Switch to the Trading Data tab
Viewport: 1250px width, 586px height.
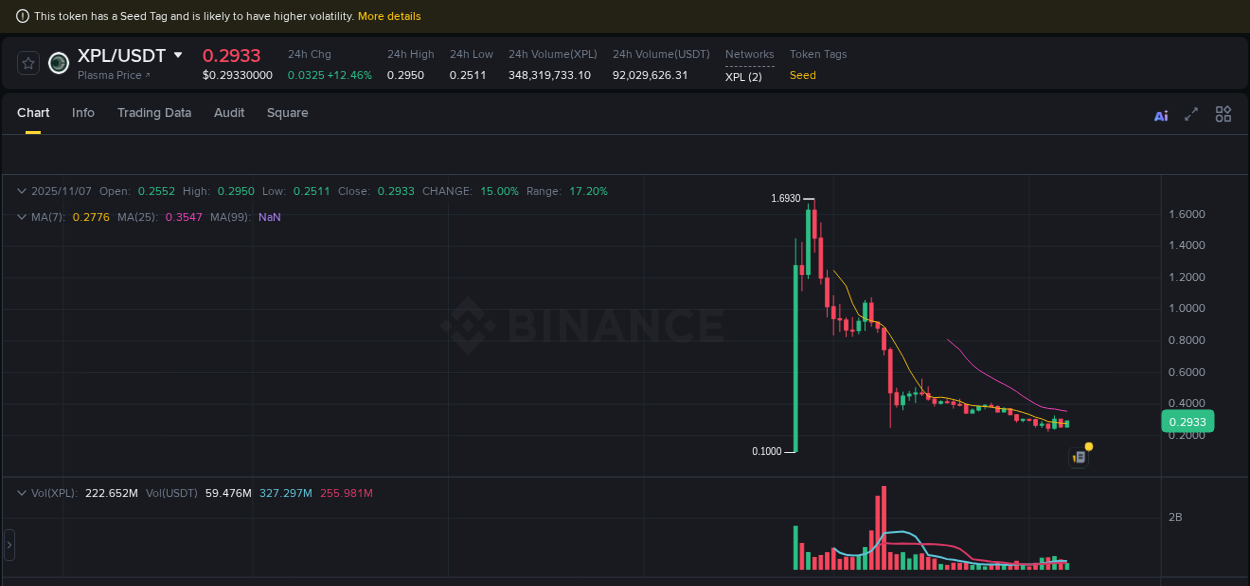coord(154,113)
